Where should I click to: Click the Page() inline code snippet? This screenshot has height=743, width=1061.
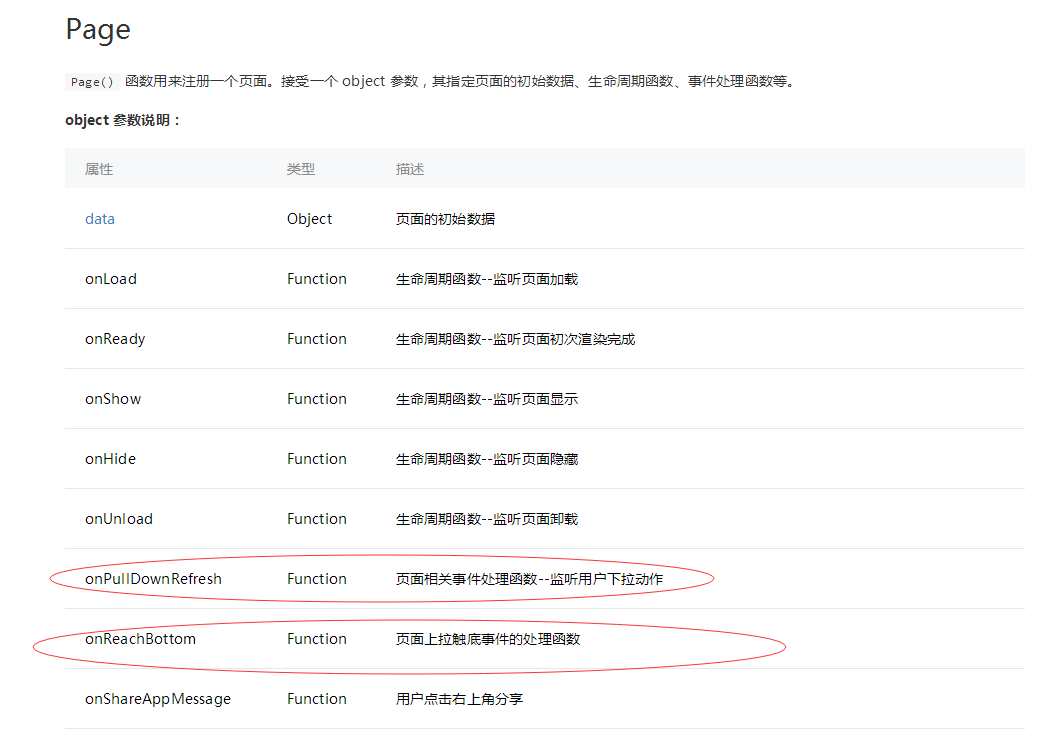coord(93,82)
